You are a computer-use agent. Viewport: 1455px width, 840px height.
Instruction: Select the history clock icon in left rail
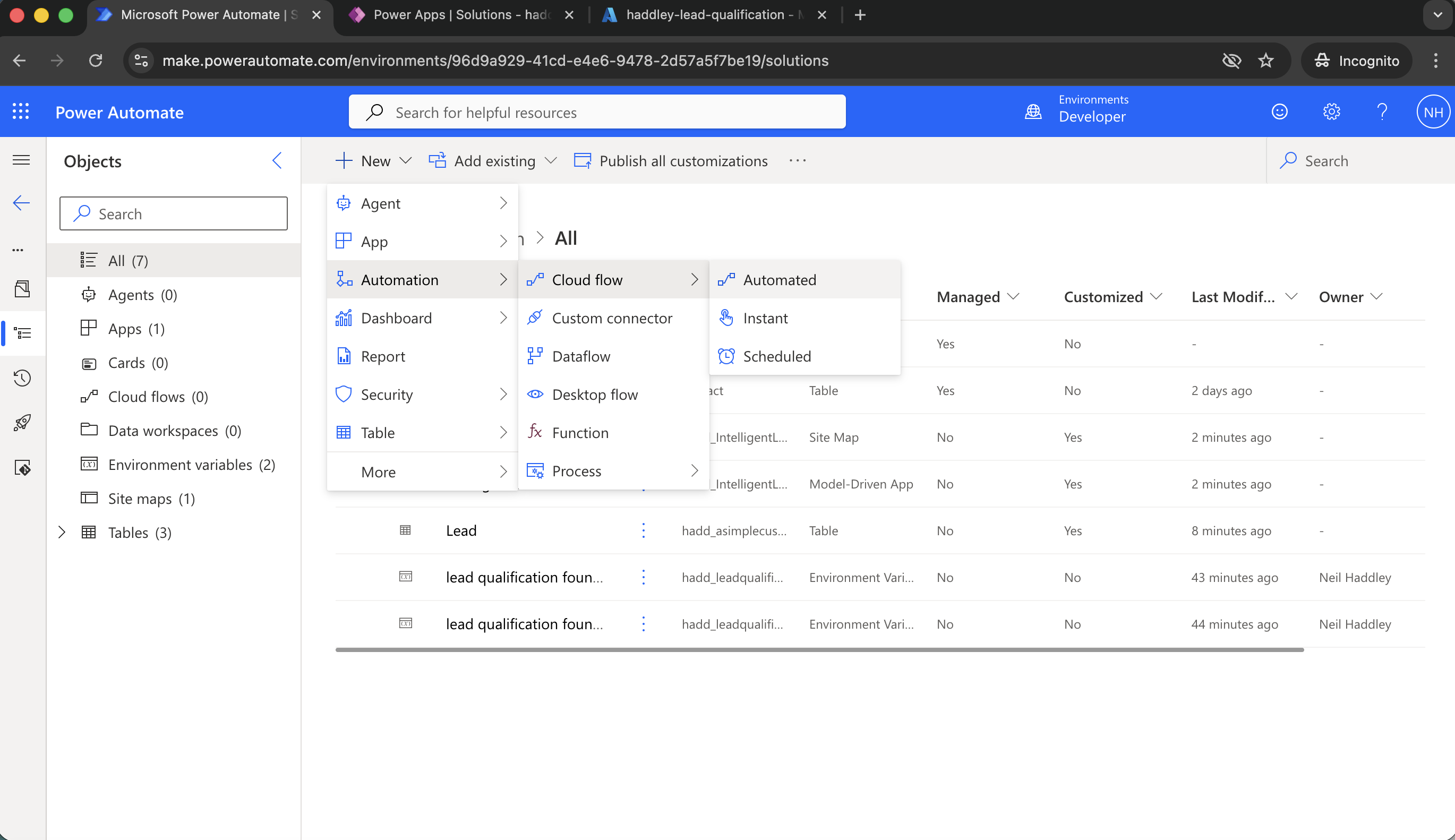coord(22,378)
